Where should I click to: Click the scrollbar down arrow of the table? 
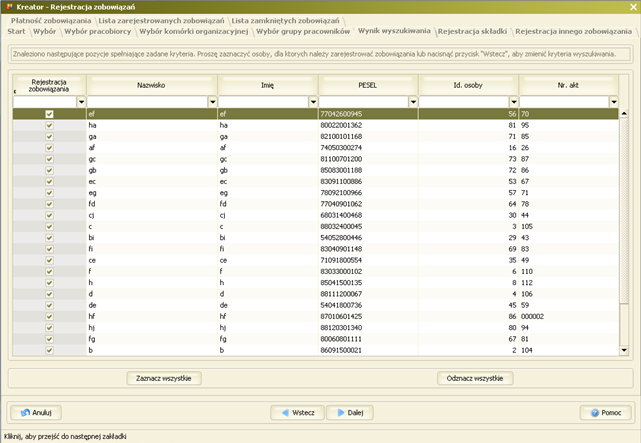[624, 350]
